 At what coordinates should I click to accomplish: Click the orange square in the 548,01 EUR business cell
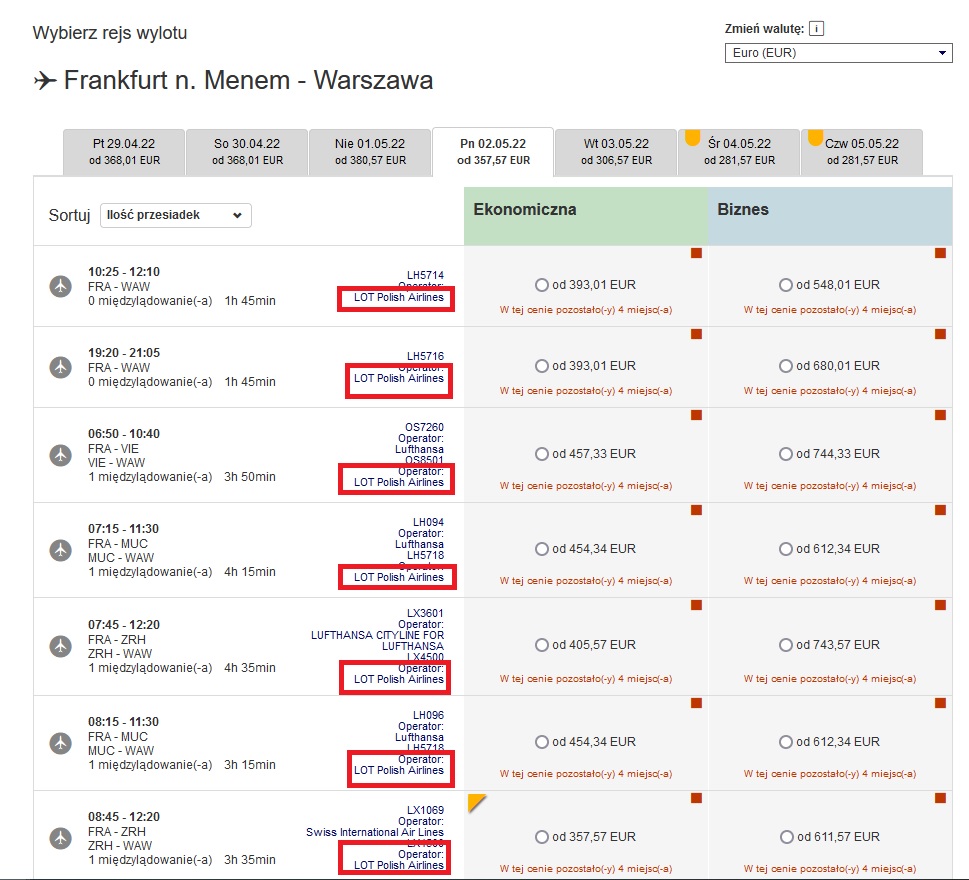941,253
